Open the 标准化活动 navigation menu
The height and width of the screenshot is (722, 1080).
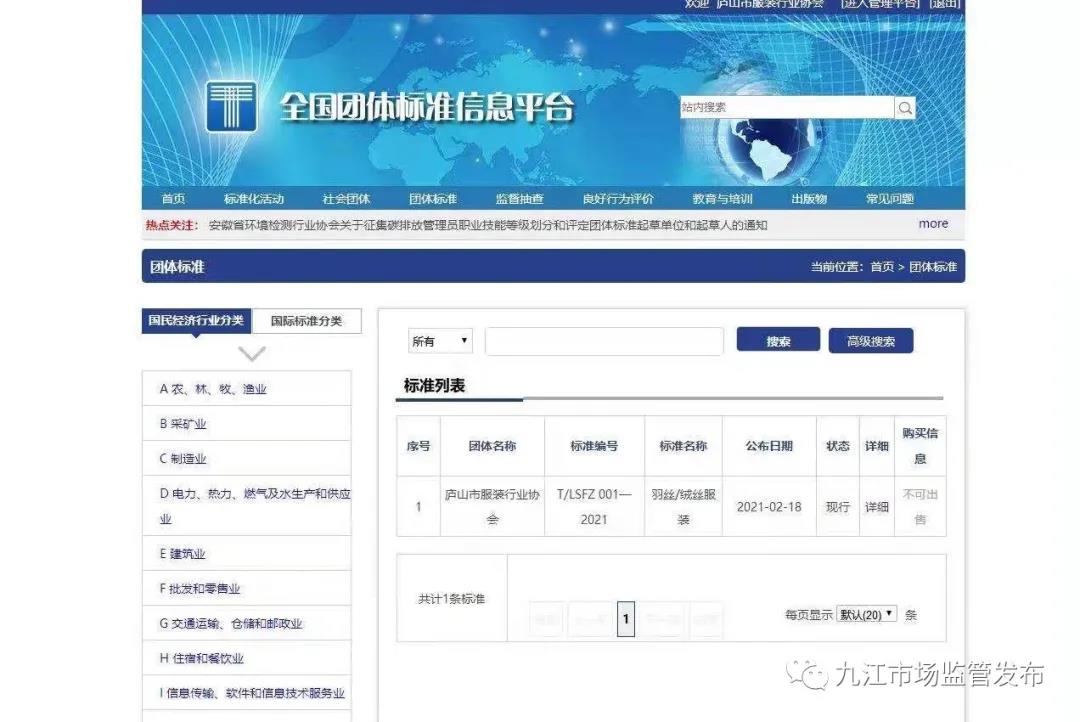point(254,199)
